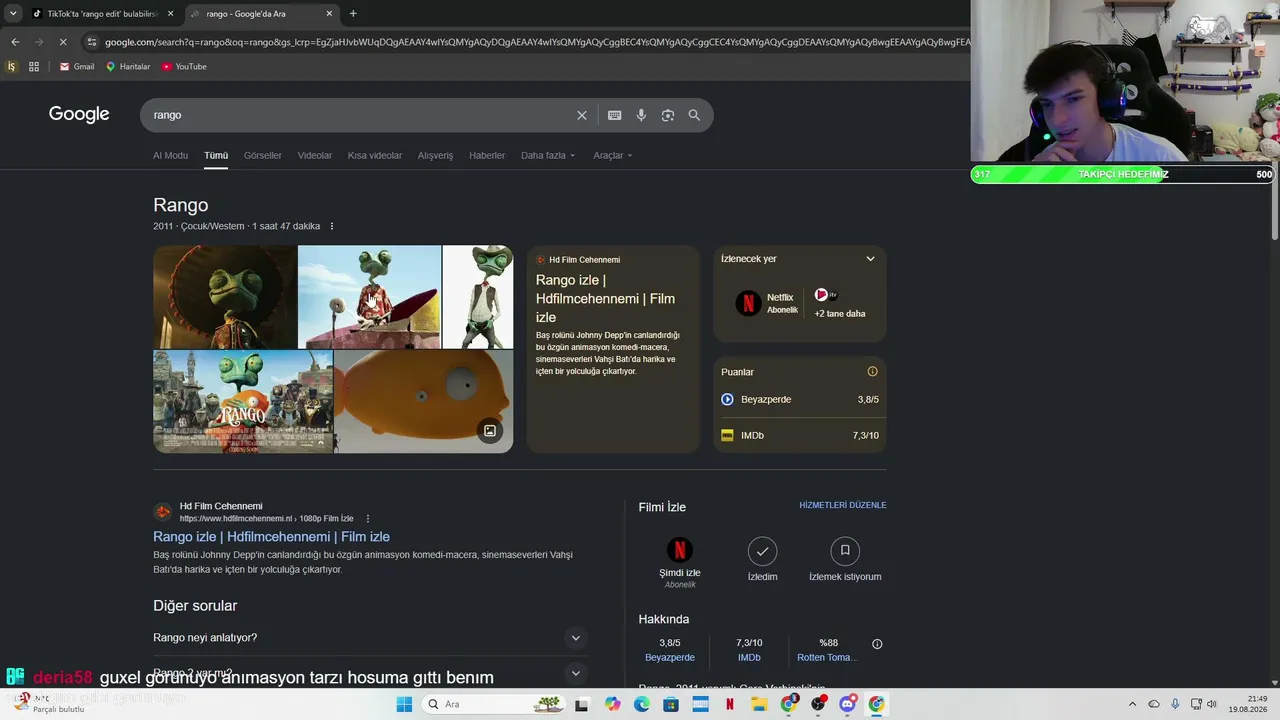Open the three-dot menu on the Hdfilmcehennemi result

click(x=368, y=519)
